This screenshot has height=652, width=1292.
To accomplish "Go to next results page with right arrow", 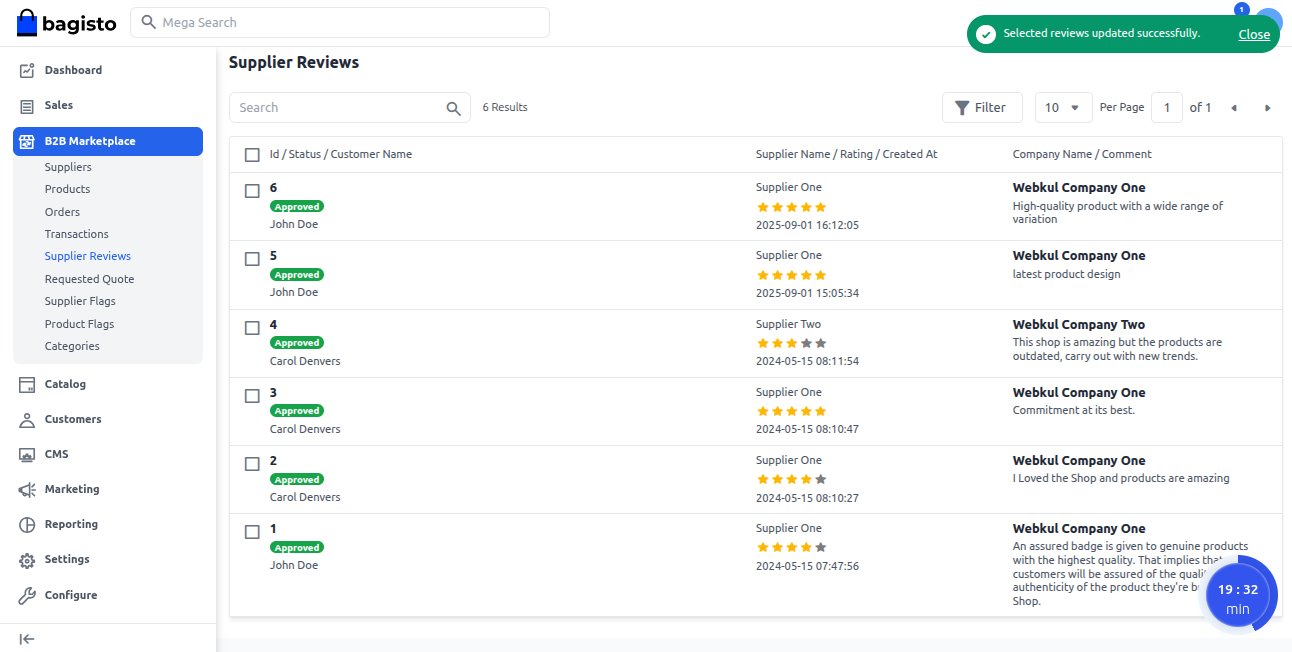I will click(x=1267, y=107).
